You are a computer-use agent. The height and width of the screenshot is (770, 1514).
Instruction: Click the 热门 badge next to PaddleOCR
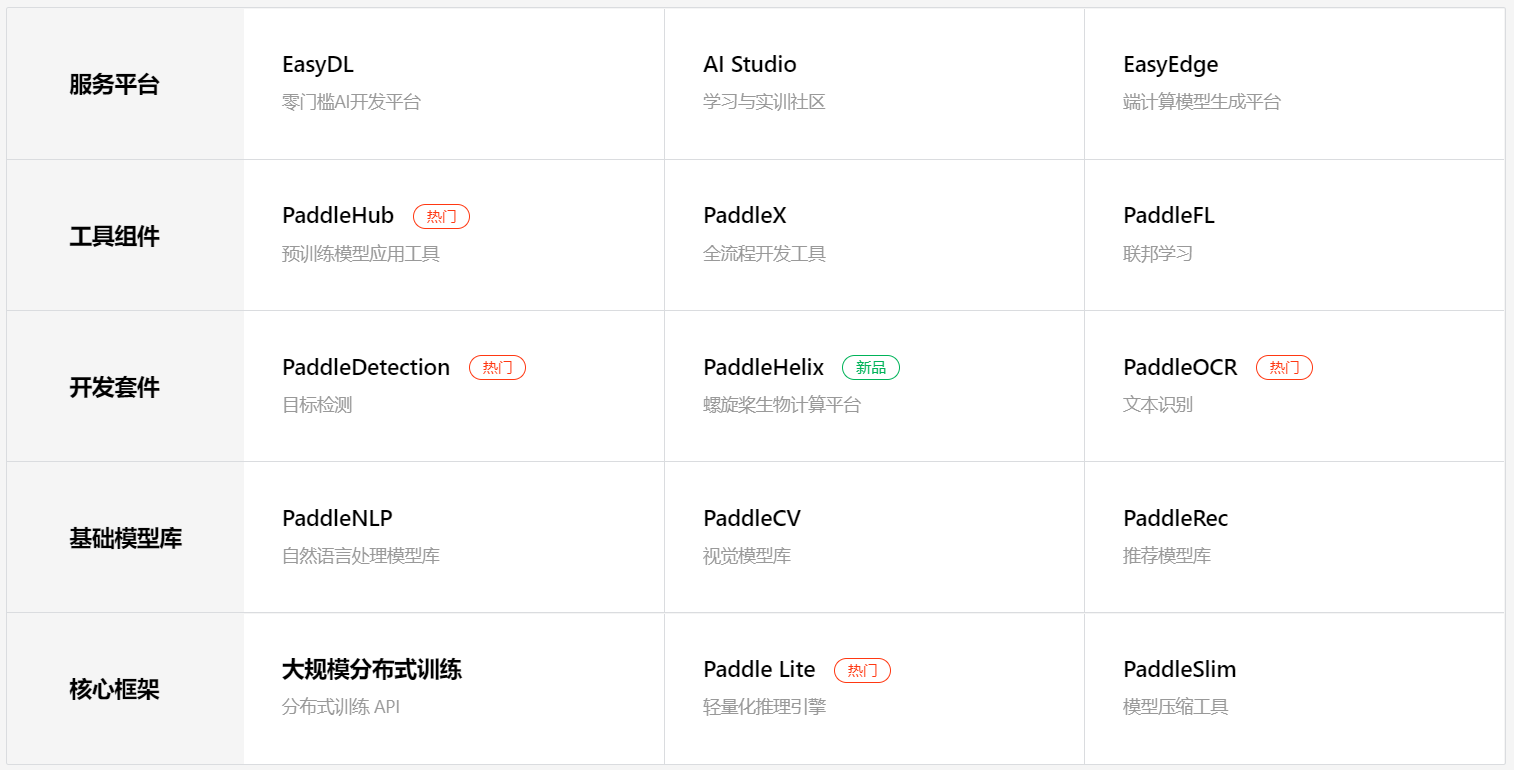pos(1284,368)
